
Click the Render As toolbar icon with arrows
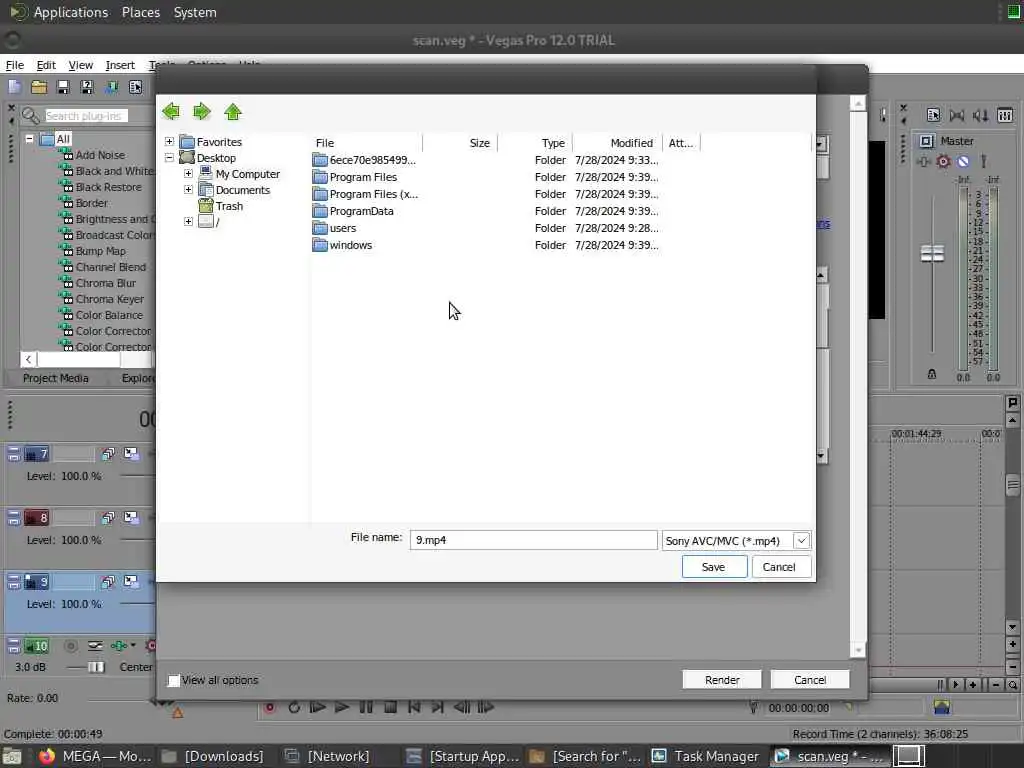(112, 86)
